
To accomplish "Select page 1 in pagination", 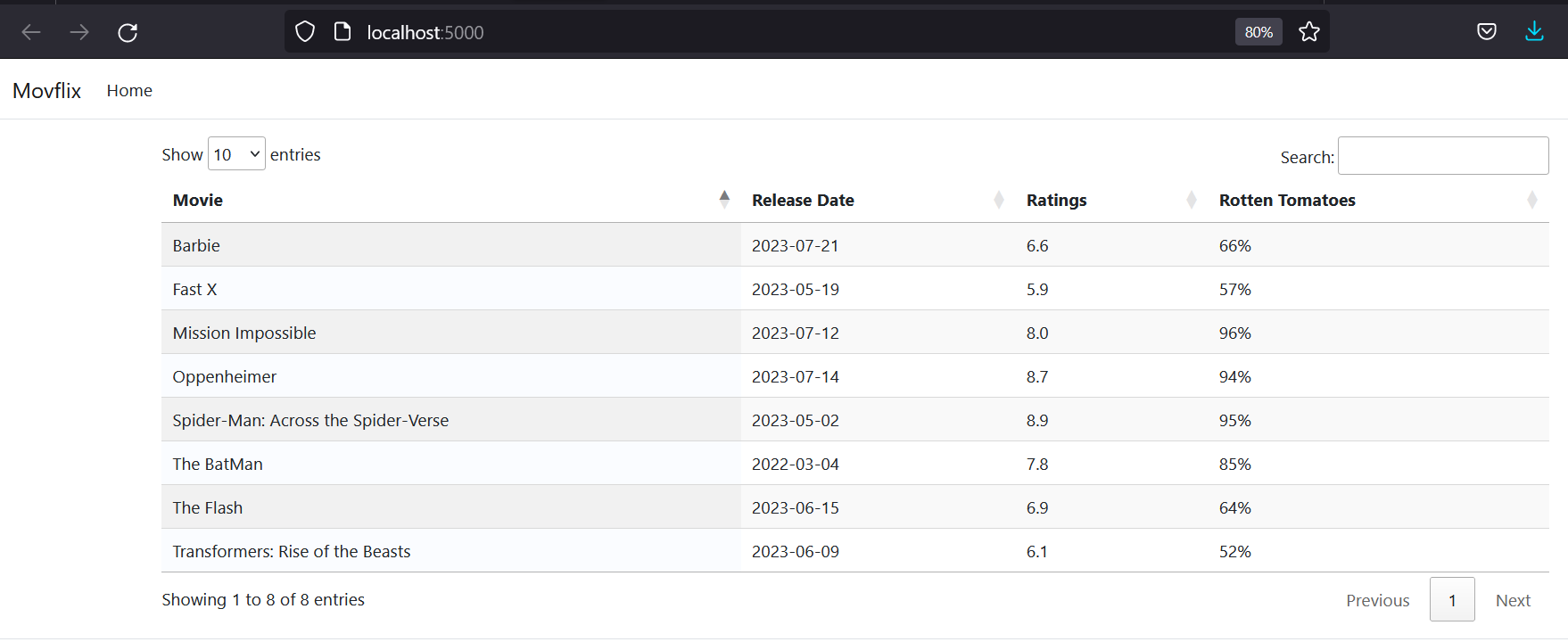I will coord(1451,600).
